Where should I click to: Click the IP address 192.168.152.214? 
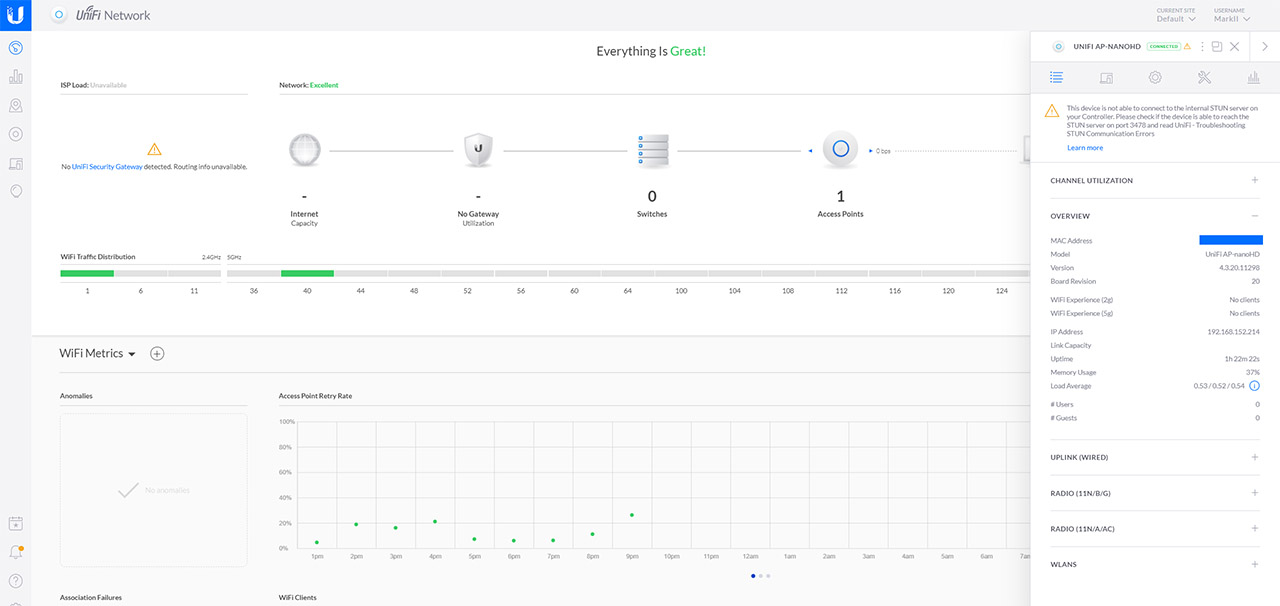click(x=1233, y=332)
